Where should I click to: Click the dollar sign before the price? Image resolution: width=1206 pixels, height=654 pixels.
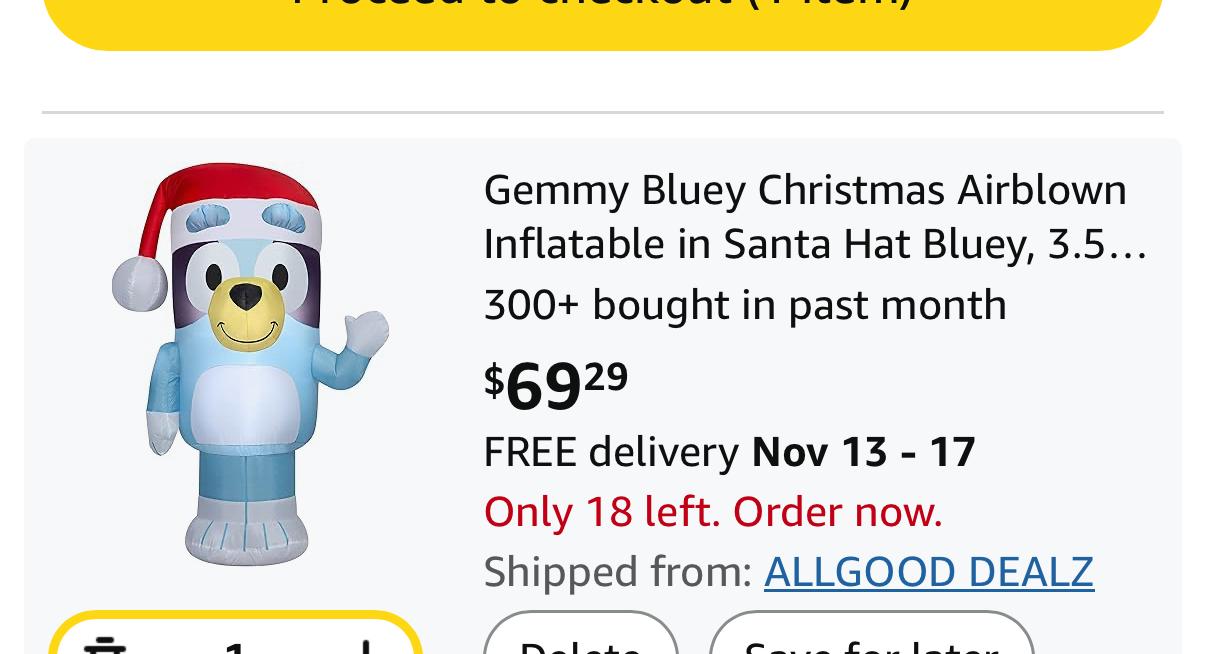pos(494,380)
